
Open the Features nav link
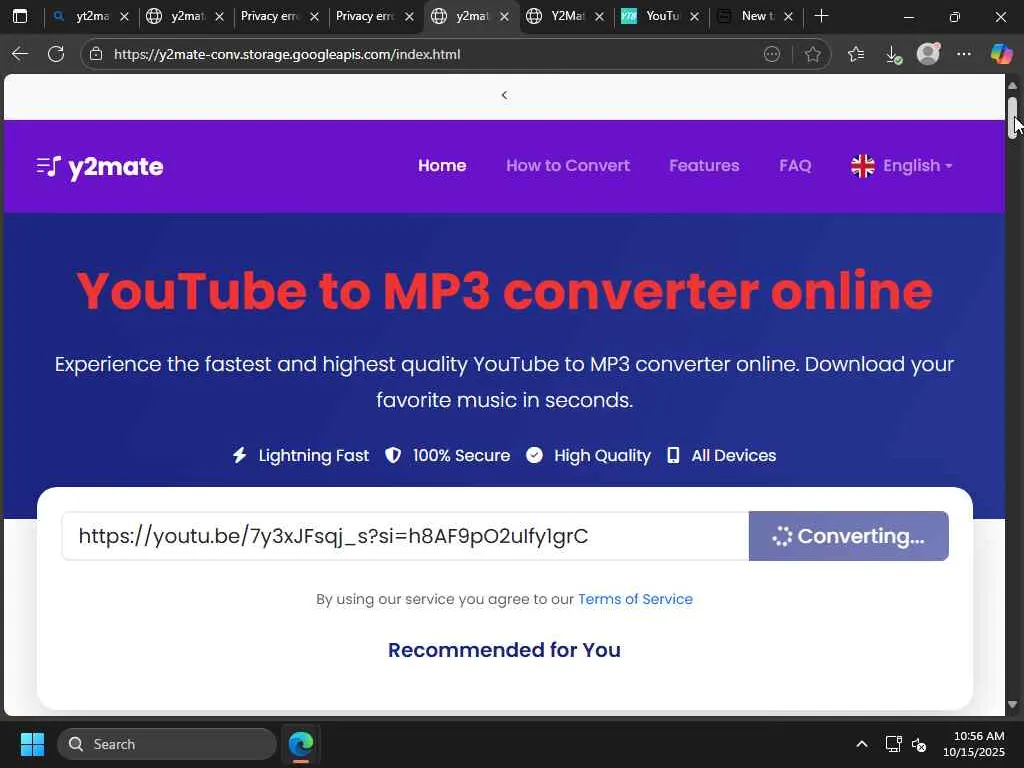point(704,166)
